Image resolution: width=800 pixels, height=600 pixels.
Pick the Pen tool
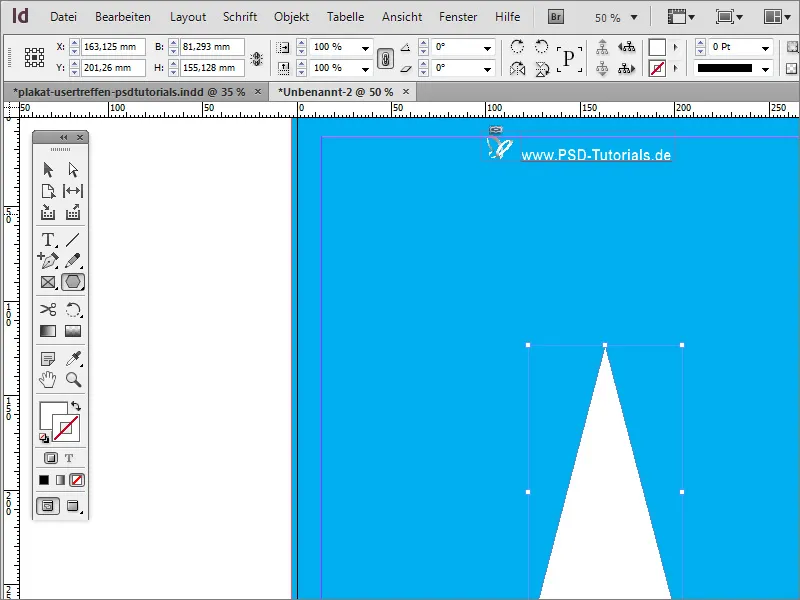coord(48,261)
